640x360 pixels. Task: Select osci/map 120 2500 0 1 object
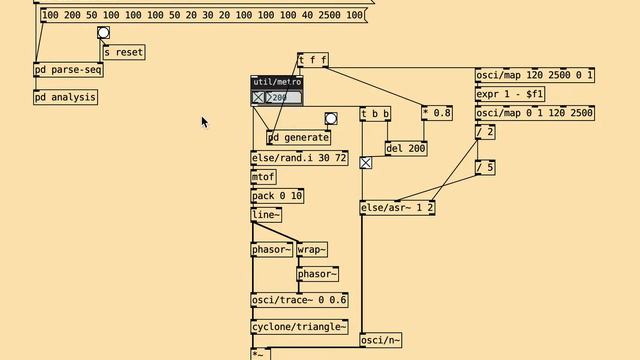[535, 76]
